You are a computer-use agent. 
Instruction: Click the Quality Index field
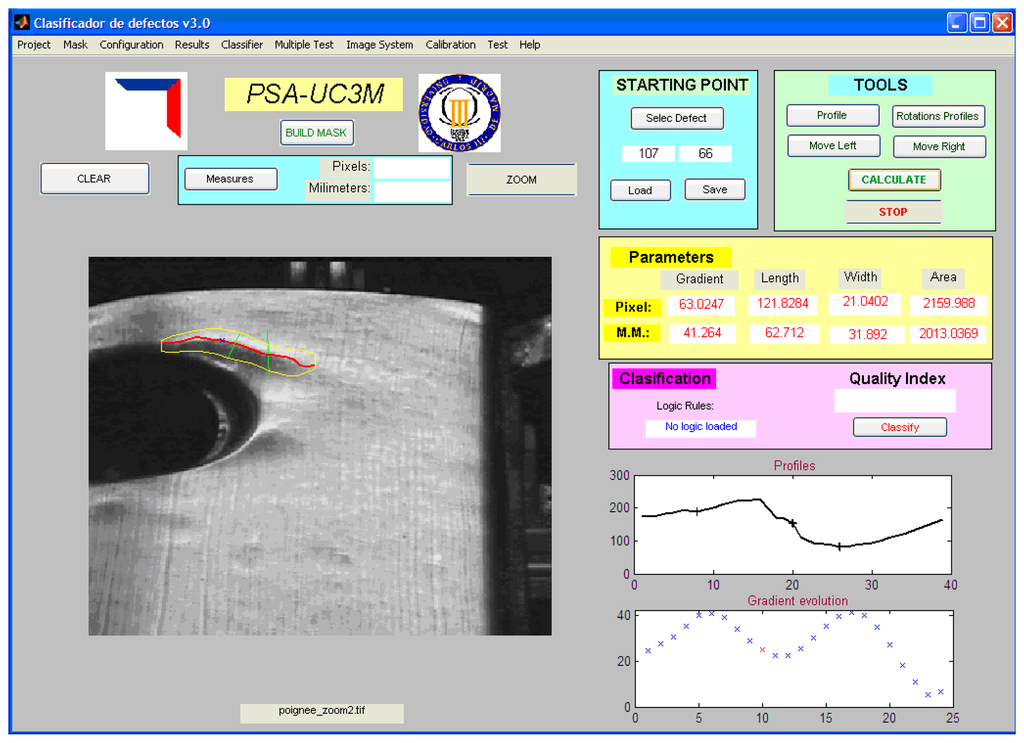pos(895,401)
